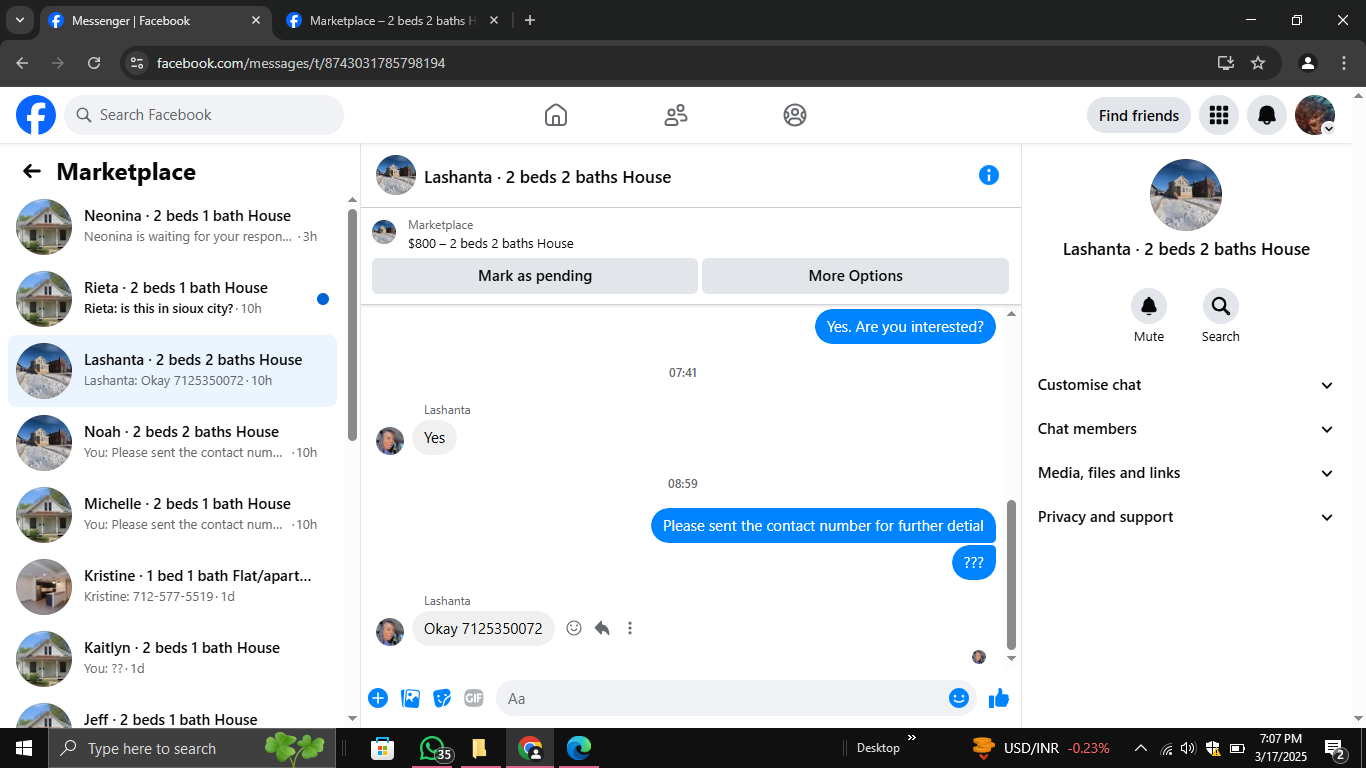Image resolution: width=1366 pixels, height=768 pixels.
Task: Choose a GIF from the composer
Action: (474, 698)
